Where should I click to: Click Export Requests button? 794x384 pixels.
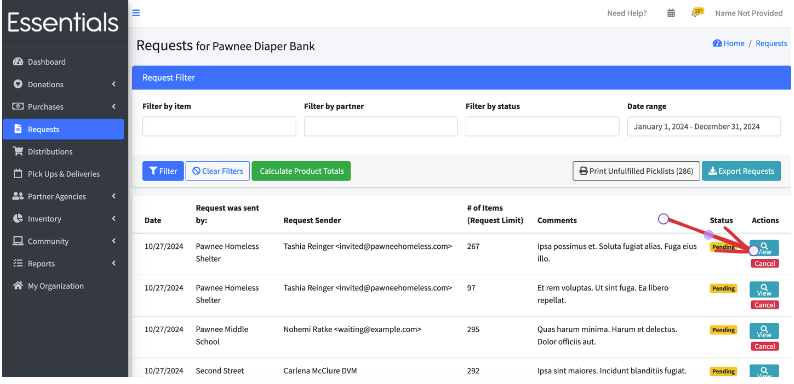pos(741,171)
